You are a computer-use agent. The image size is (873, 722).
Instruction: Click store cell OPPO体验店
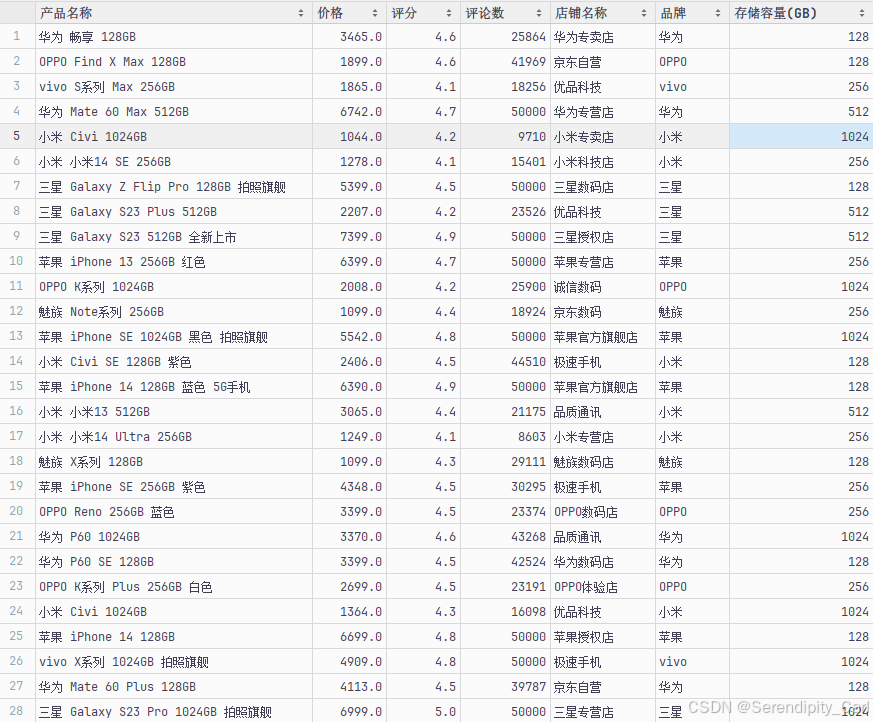602,587
